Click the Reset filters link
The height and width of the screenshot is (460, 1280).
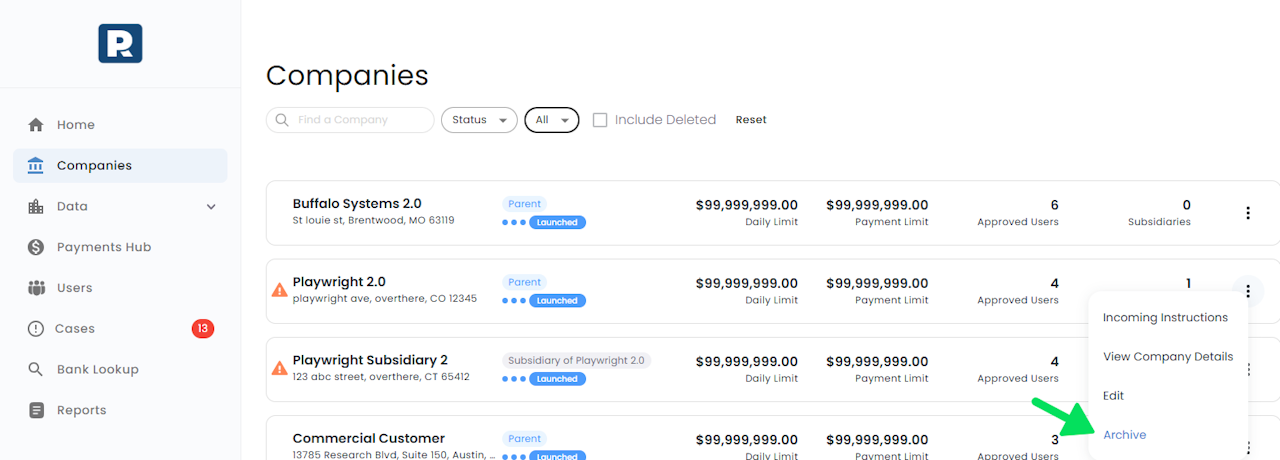pos(751,120)
